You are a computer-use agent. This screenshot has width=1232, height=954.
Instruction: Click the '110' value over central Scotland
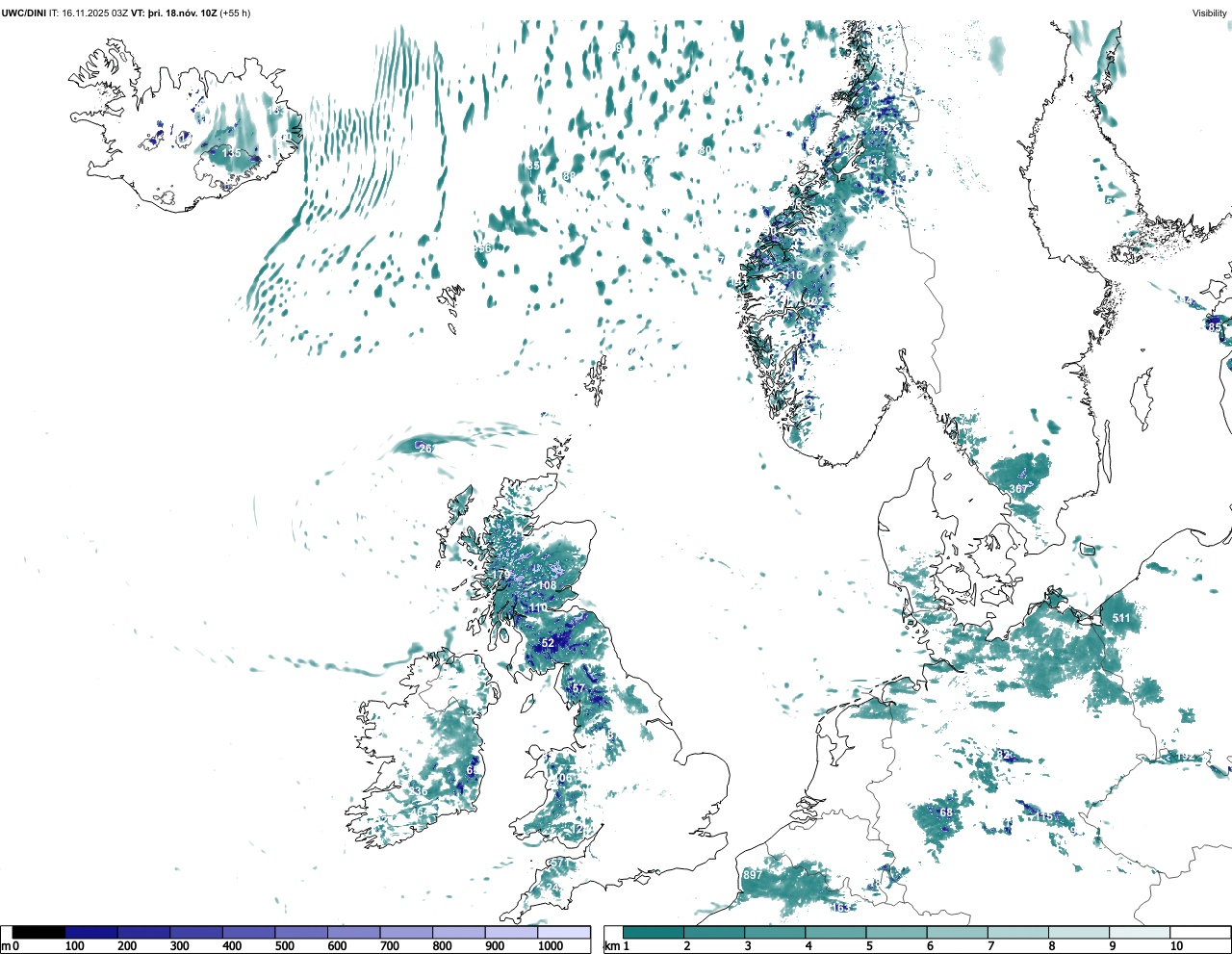(x=538, y=608)
